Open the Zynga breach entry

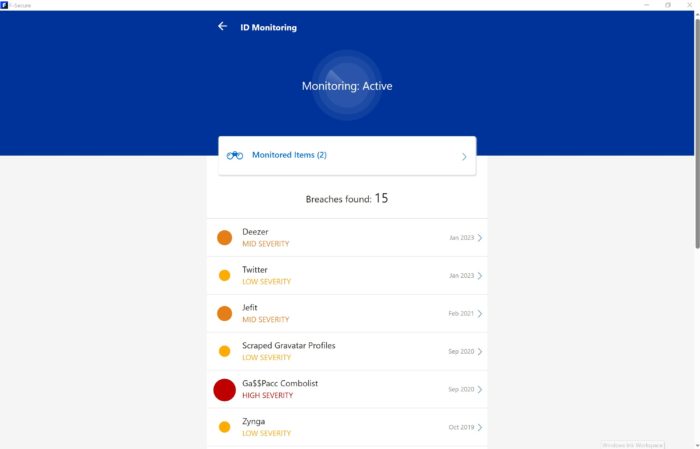point(347,427)
